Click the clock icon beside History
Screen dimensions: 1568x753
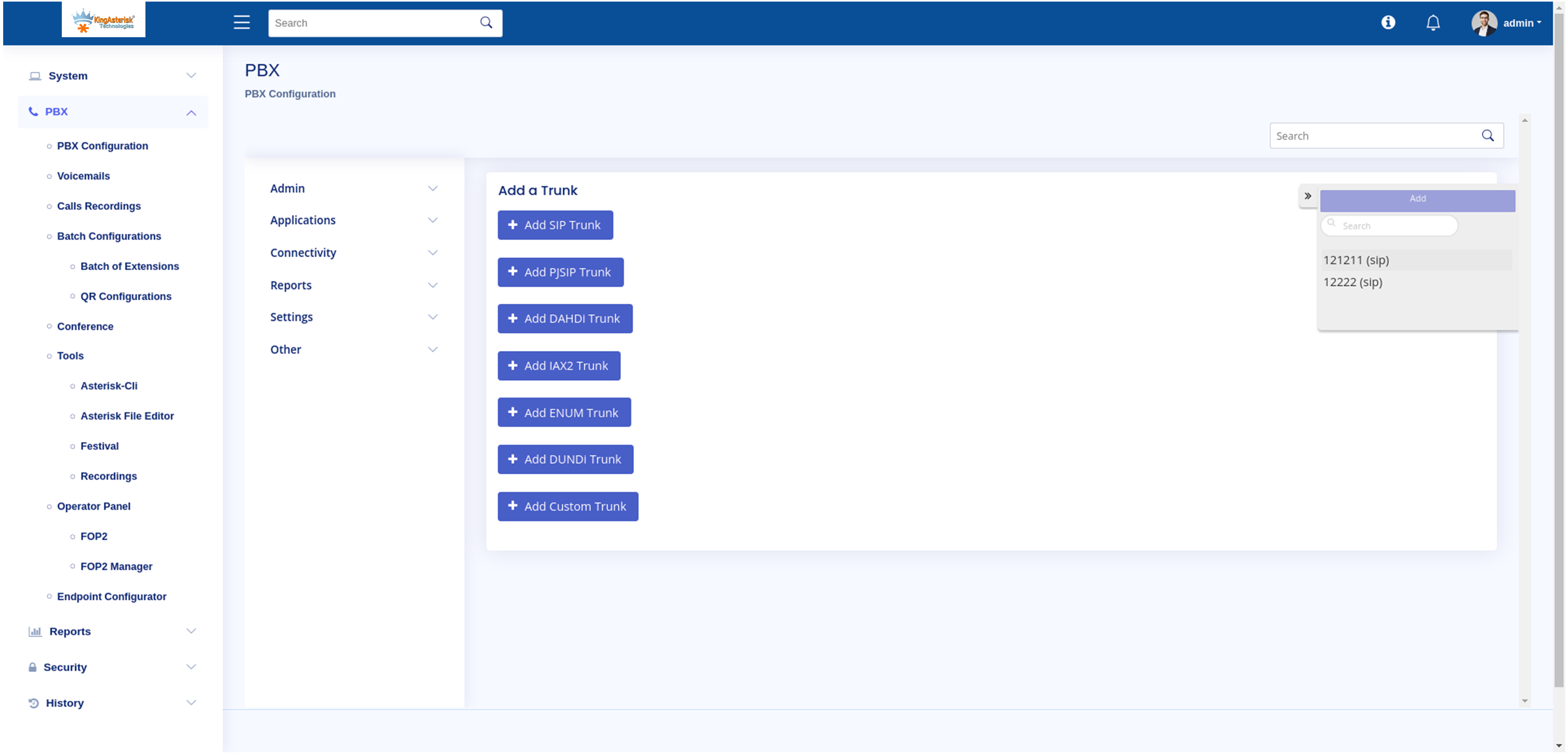click(34, 702)
